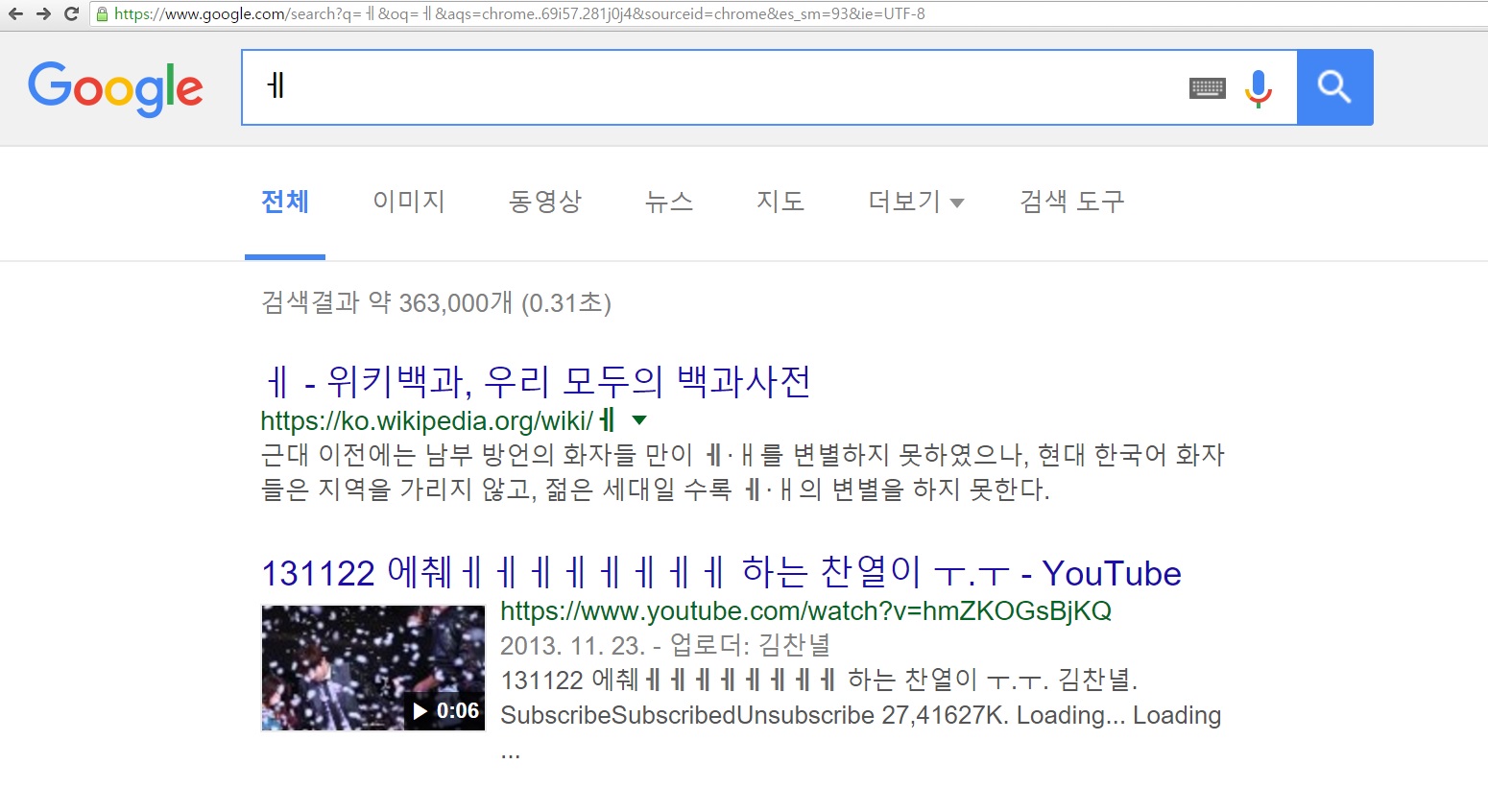The image size is (1488, 812).
Task: Switch to the 뉴스 tab
Action: pos(669,202)
